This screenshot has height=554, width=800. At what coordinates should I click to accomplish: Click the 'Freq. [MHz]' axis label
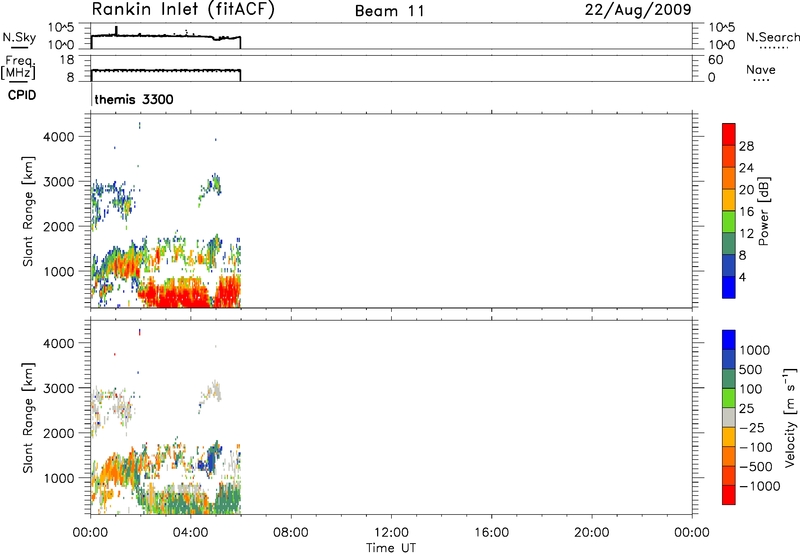point(18,68)
